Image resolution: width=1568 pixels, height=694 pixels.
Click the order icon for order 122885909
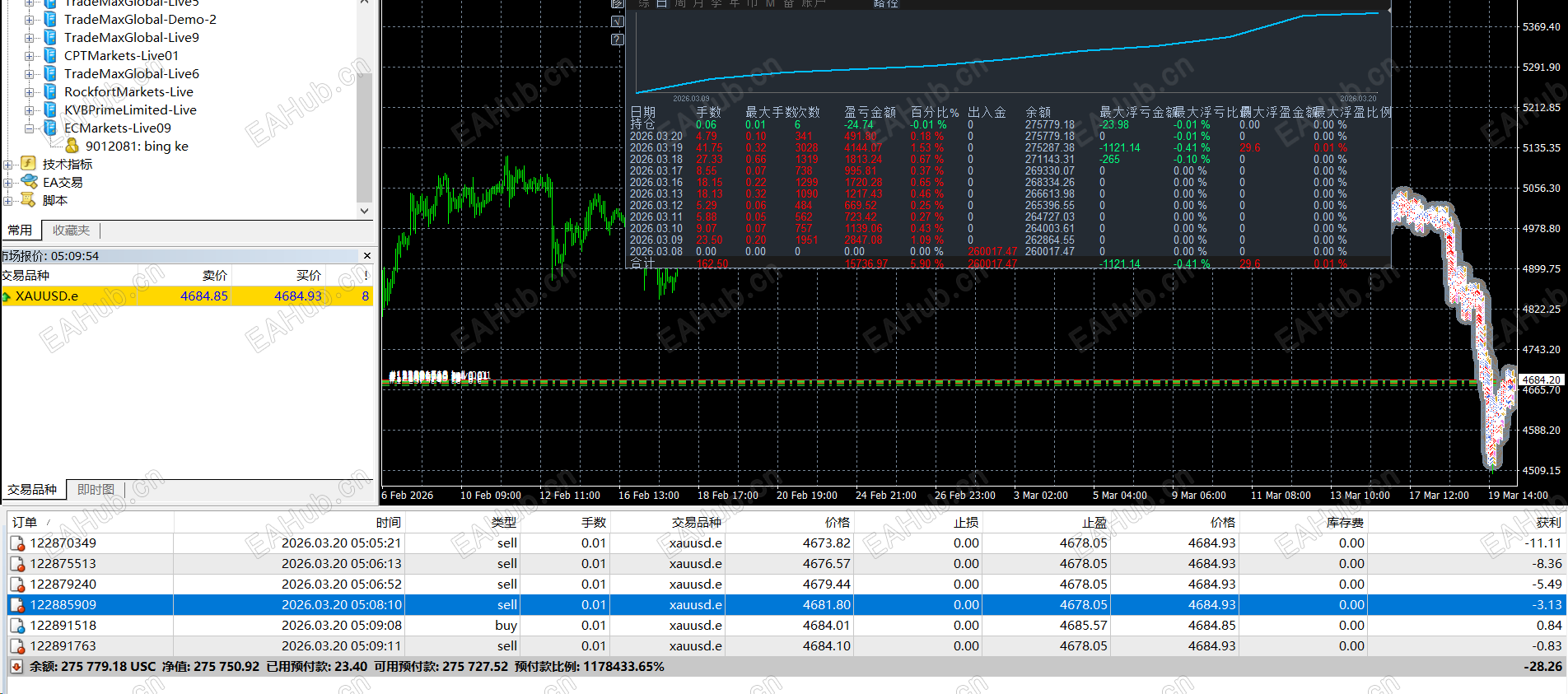[x=17, y=605]
